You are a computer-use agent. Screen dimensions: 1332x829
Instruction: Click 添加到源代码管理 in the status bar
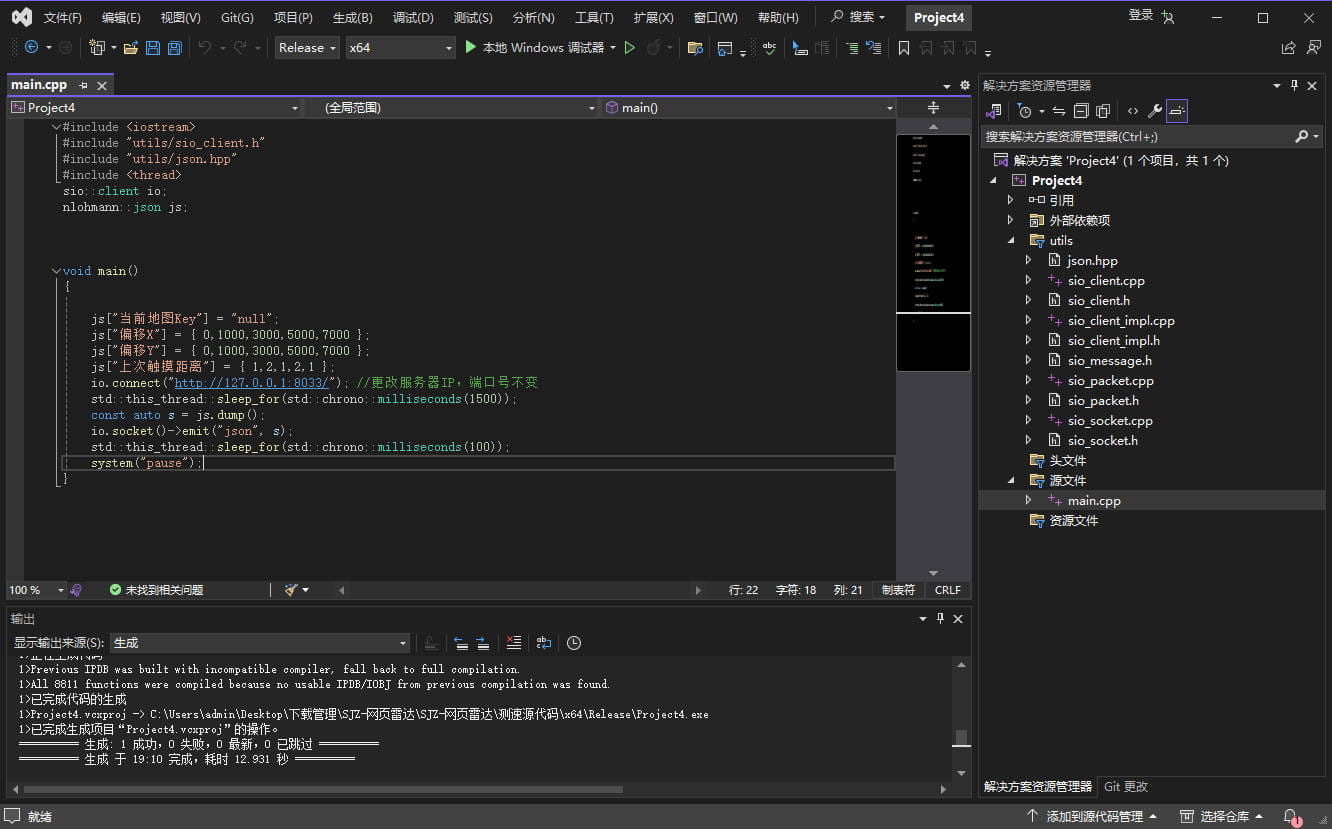pos(1092,816)
